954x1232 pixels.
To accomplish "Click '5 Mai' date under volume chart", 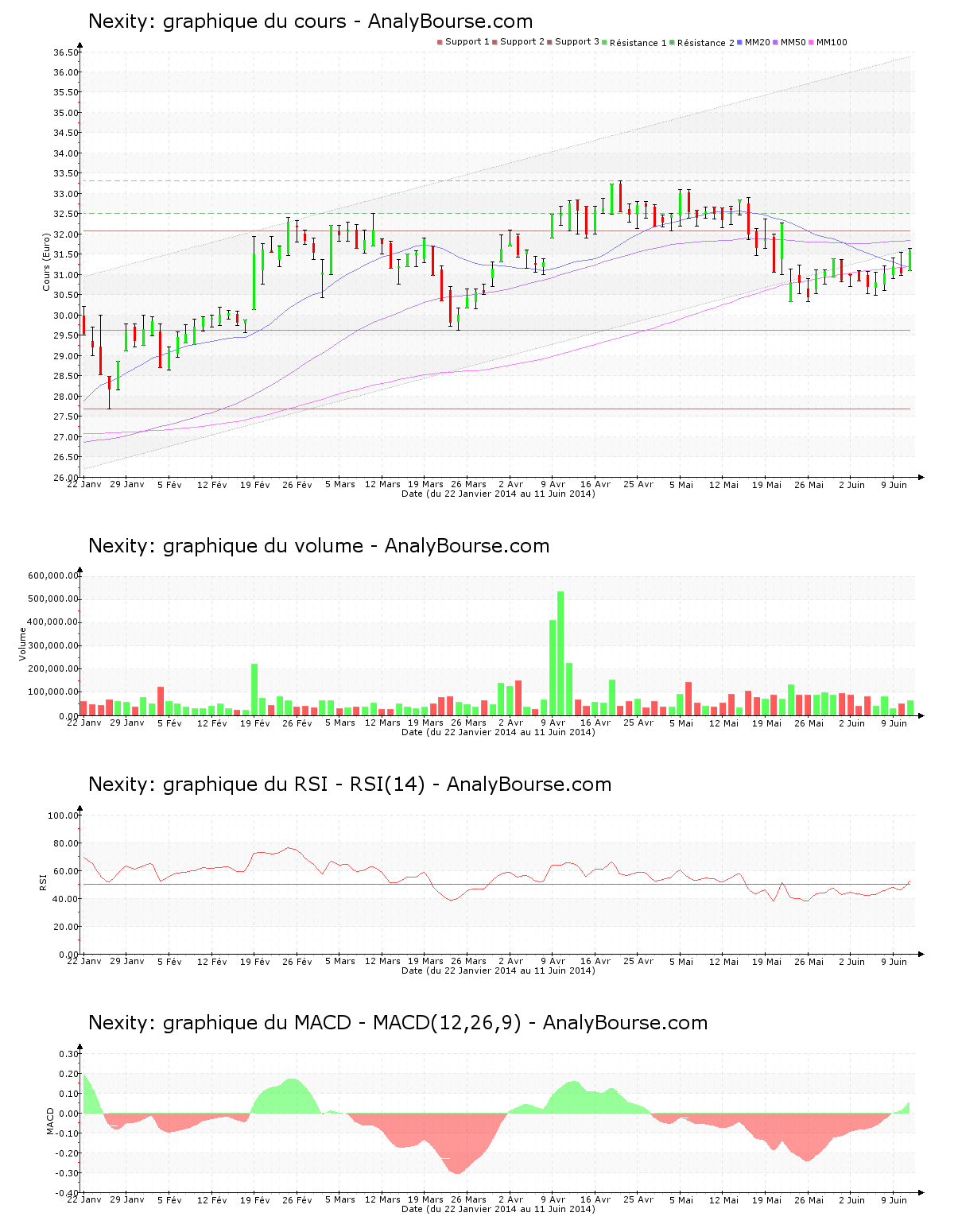I will click(x=681, y=723).
